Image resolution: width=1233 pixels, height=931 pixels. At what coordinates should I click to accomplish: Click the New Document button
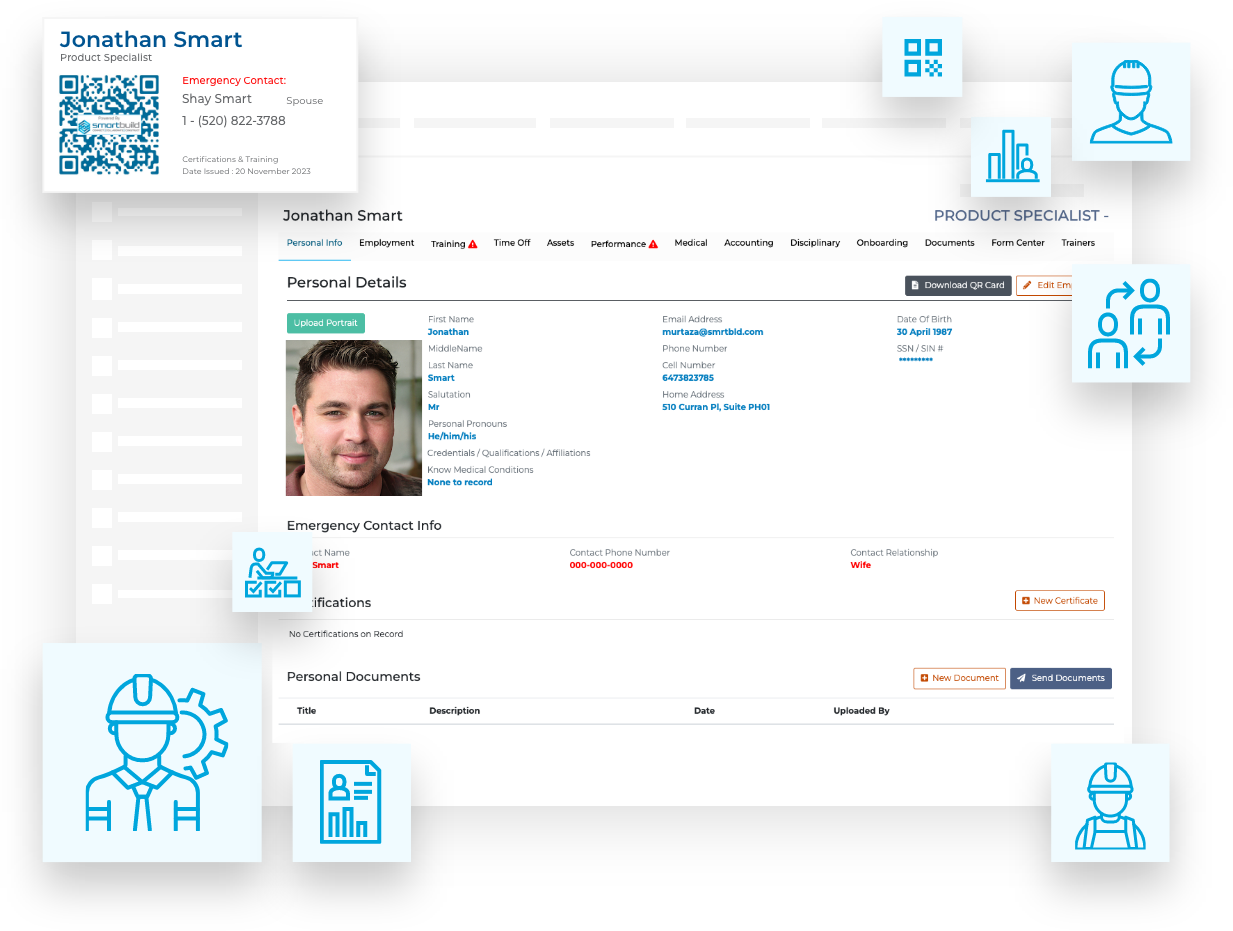[959, 678]
